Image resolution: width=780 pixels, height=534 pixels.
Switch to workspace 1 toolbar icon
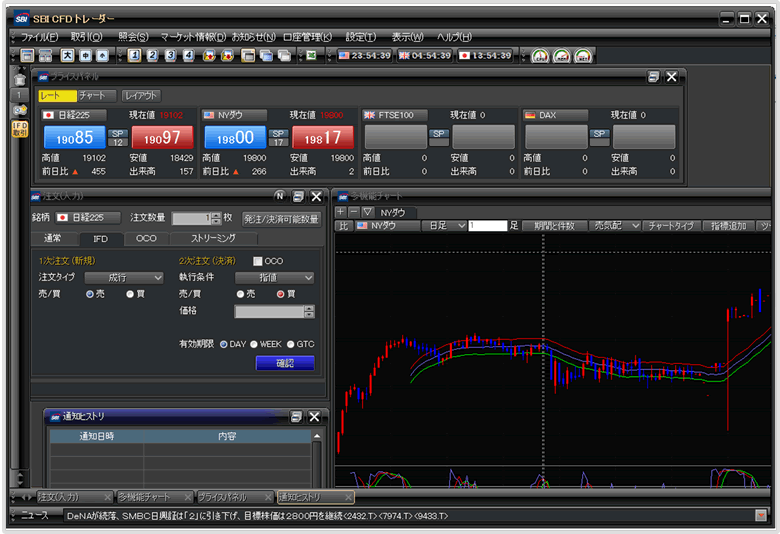tap(134, 55)
